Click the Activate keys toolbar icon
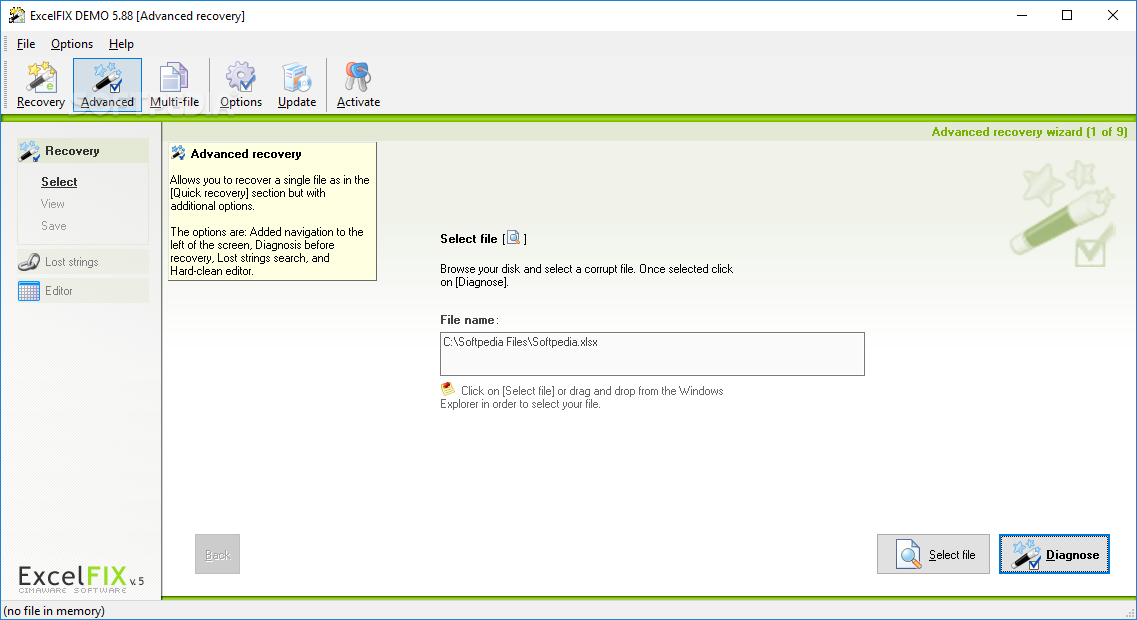The image size is (1137, 620). click(358, 85)
